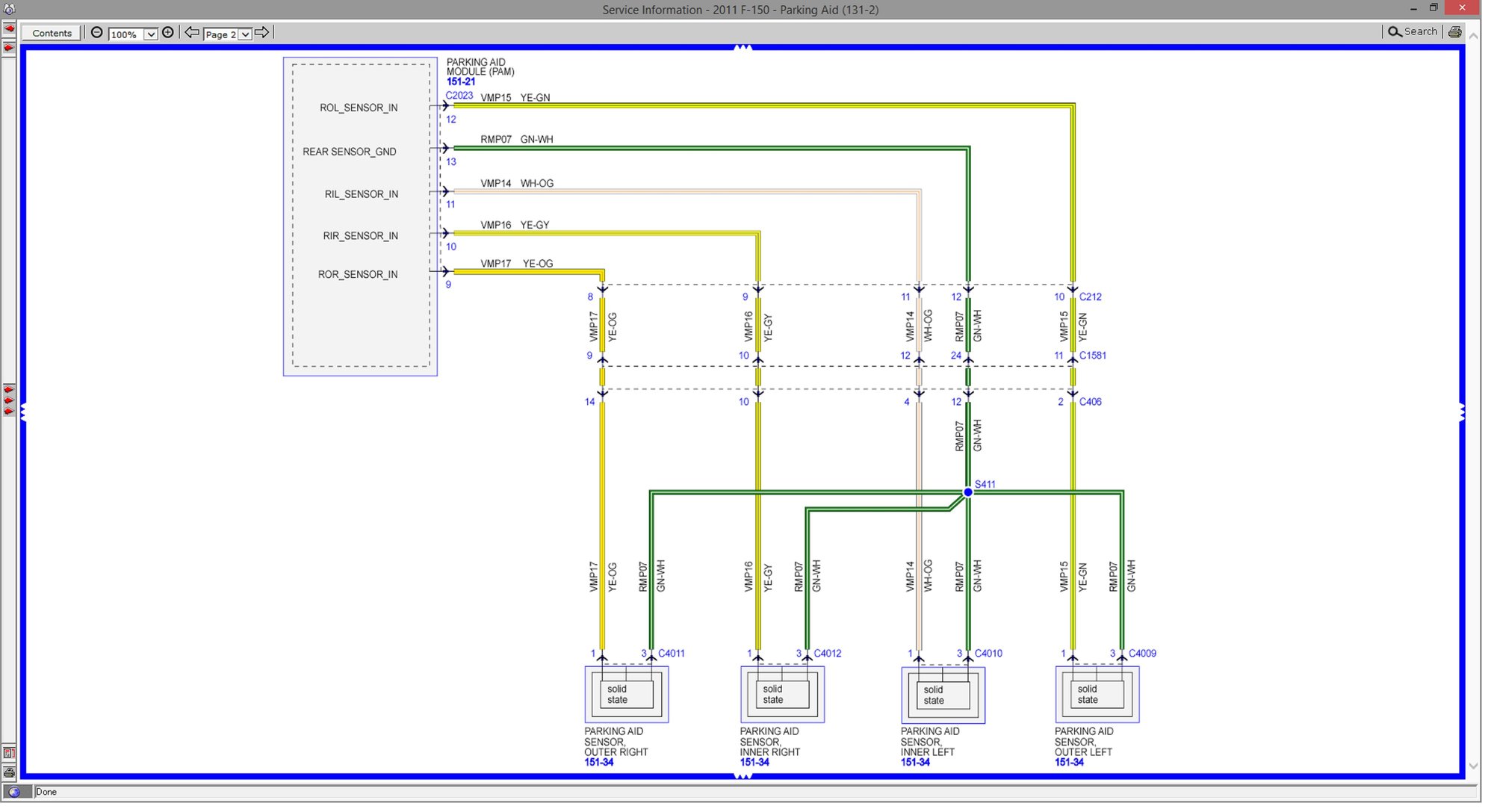Click the globe icon in status bar
The image size is (1494, 812).
click(x=14, y=792)
